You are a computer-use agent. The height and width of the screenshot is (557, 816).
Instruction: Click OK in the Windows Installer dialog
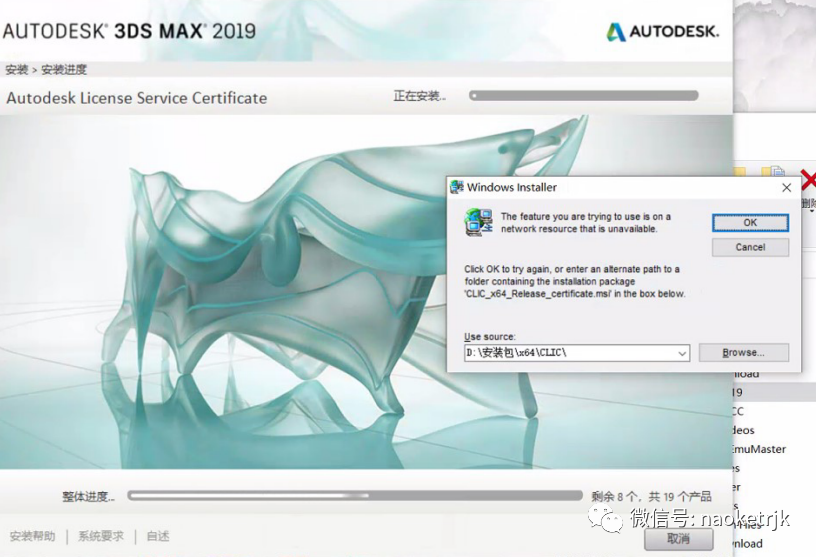(750, 223)
